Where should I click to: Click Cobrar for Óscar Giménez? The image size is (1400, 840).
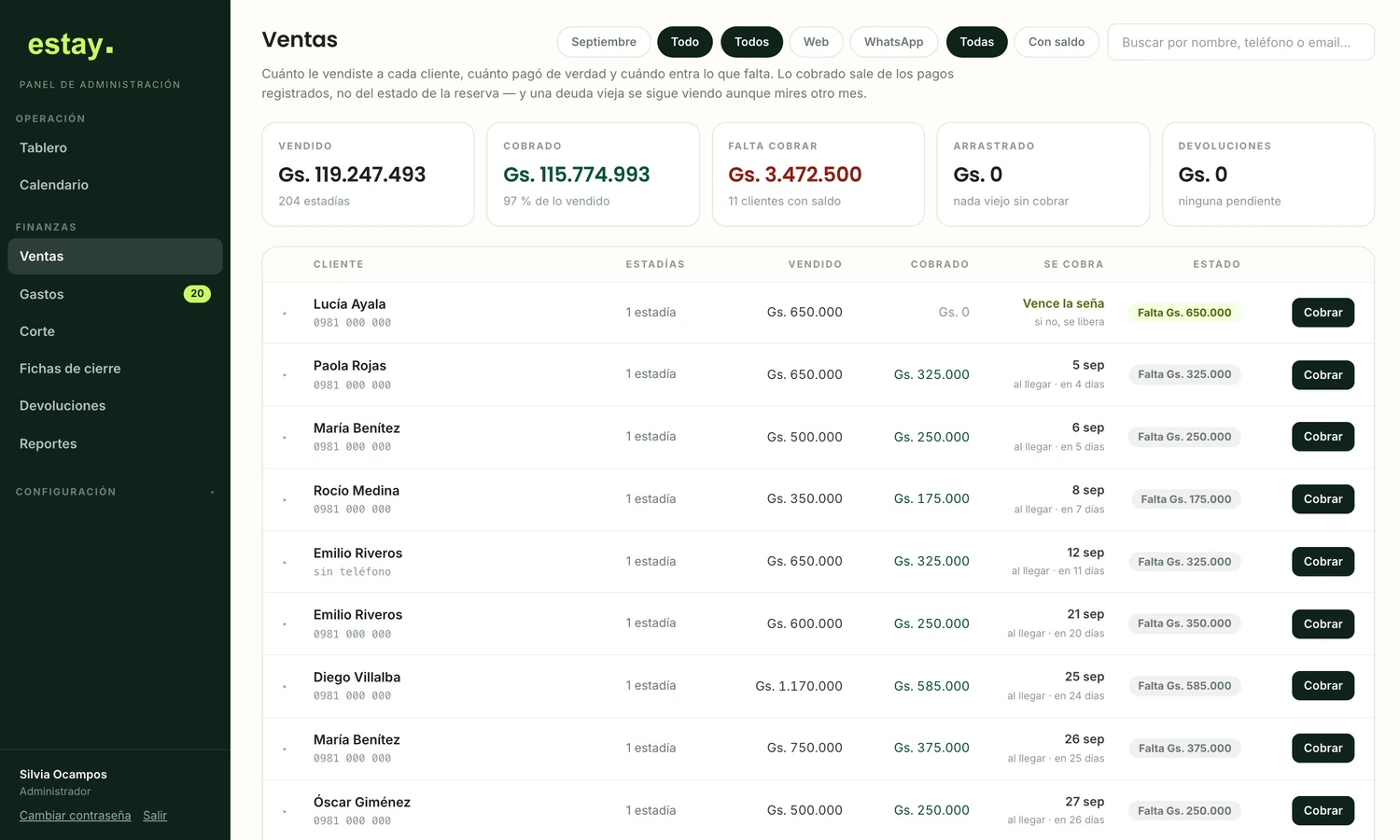point(1323,811)
